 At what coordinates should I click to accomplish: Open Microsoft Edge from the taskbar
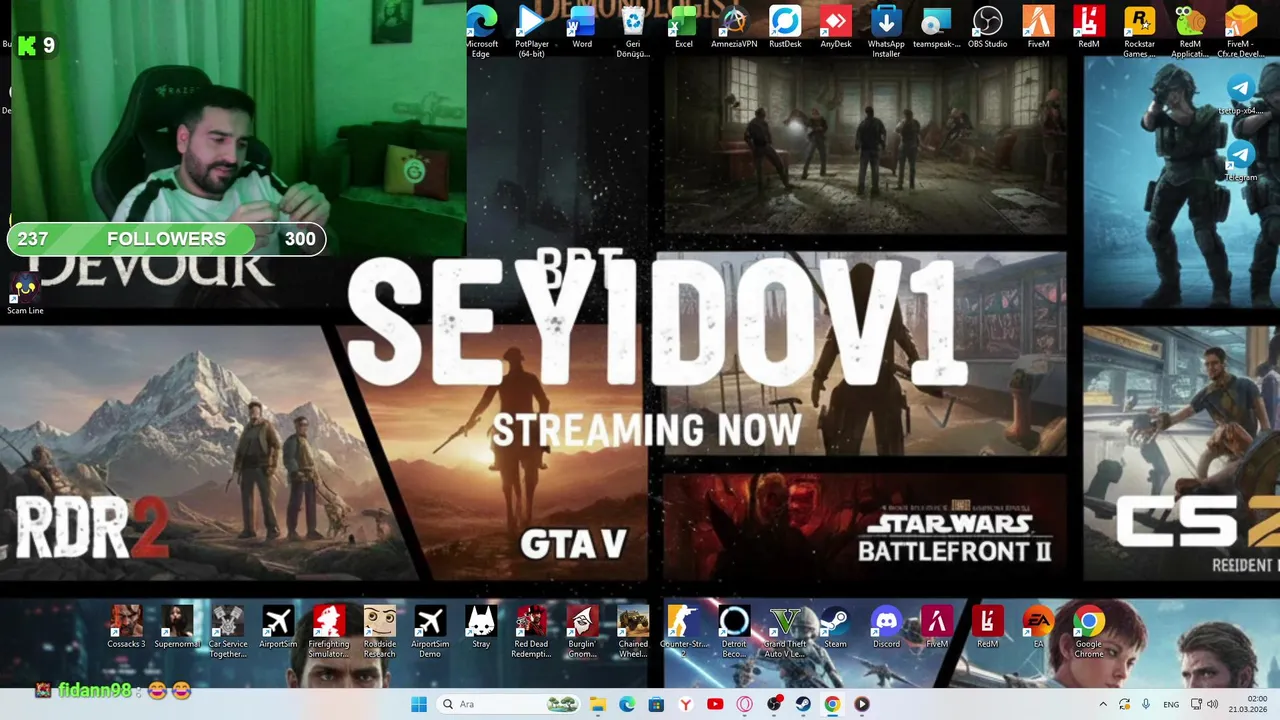tap(627, 704)
